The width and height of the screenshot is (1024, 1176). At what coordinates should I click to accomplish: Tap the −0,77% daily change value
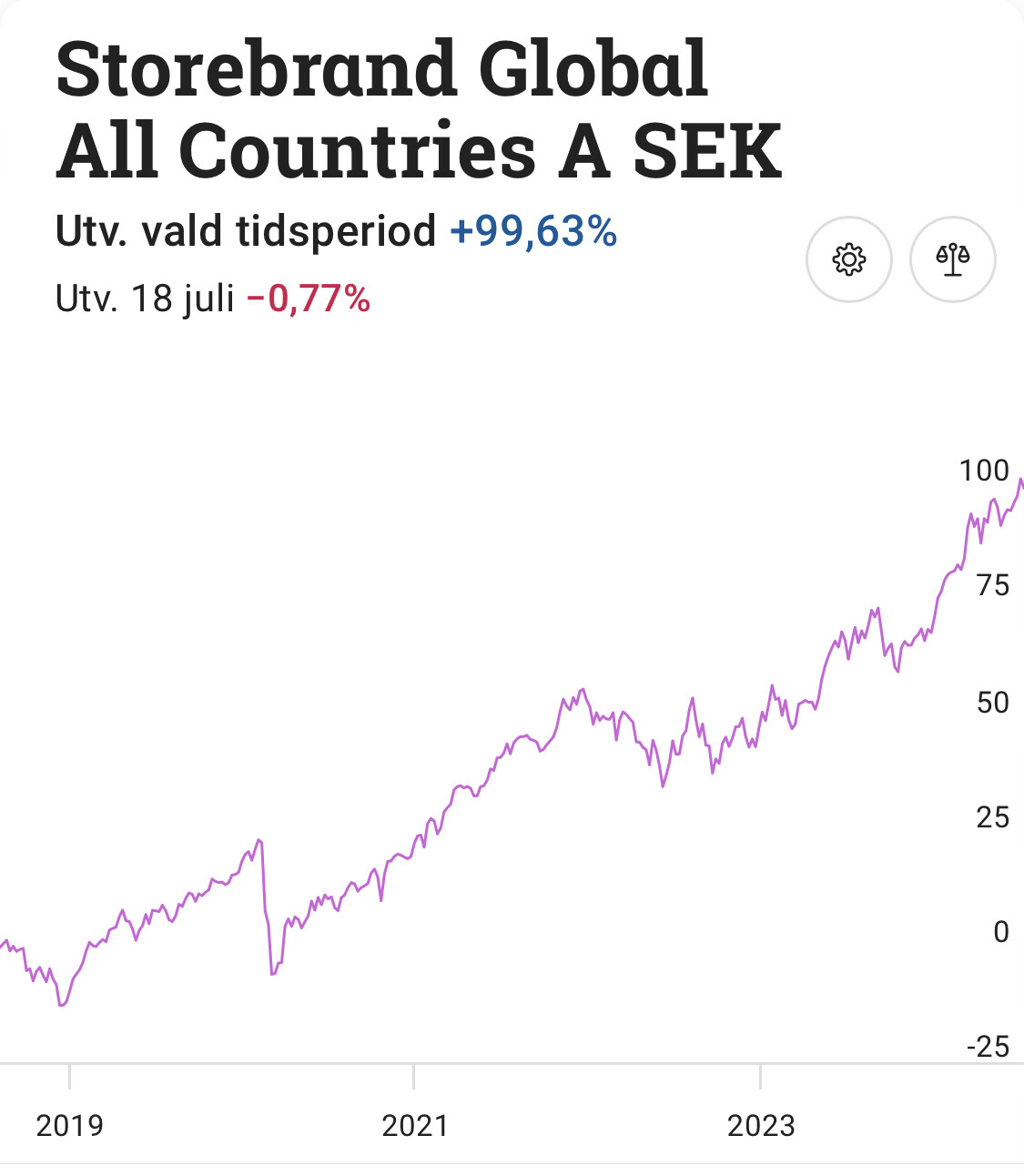pos(309,299)
